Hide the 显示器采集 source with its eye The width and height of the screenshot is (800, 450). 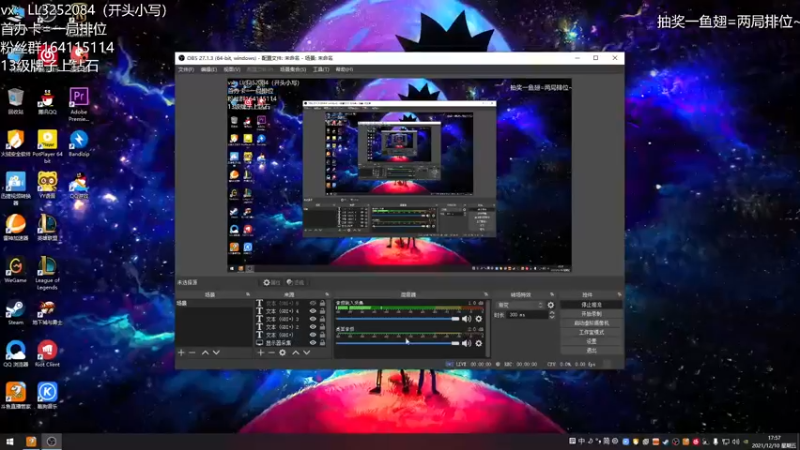[313, 343]
